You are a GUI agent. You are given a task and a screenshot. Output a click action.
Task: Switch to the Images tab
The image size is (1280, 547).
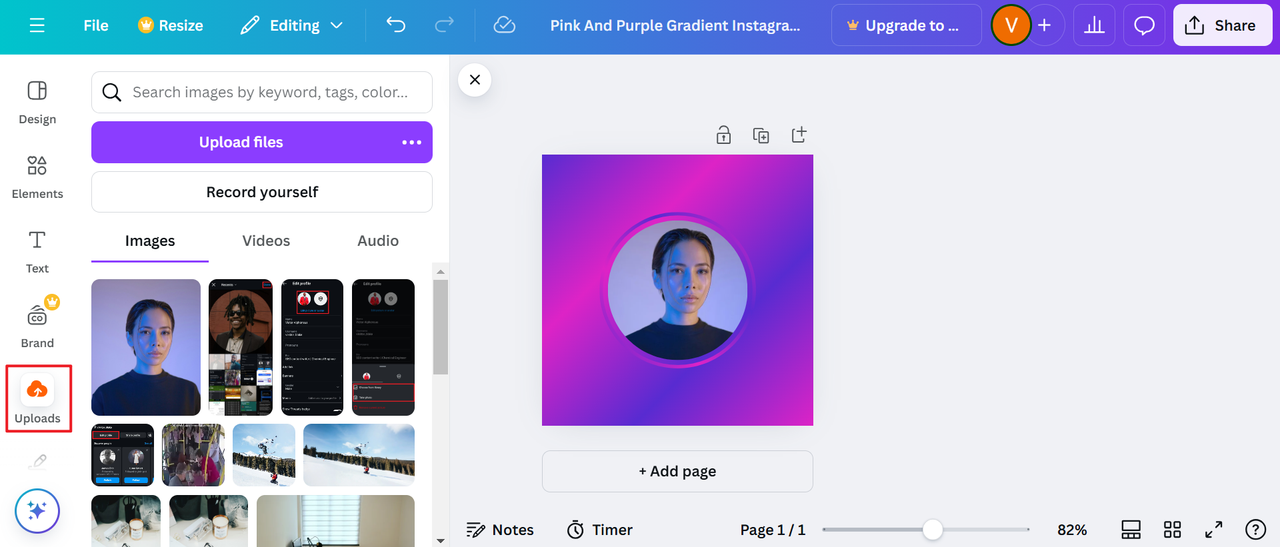pos(150,241)
